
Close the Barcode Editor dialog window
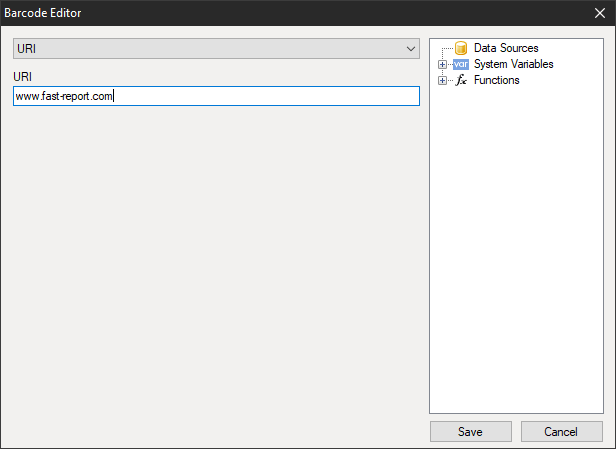click(598, 13)
